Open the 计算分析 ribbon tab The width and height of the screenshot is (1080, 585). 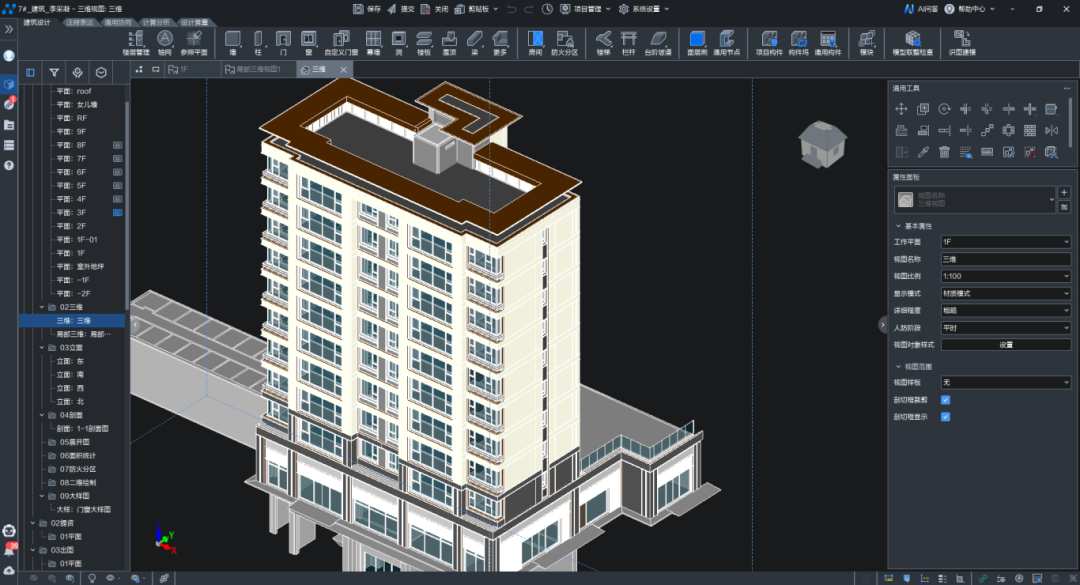pyautogui.click(x=156, y=21)
